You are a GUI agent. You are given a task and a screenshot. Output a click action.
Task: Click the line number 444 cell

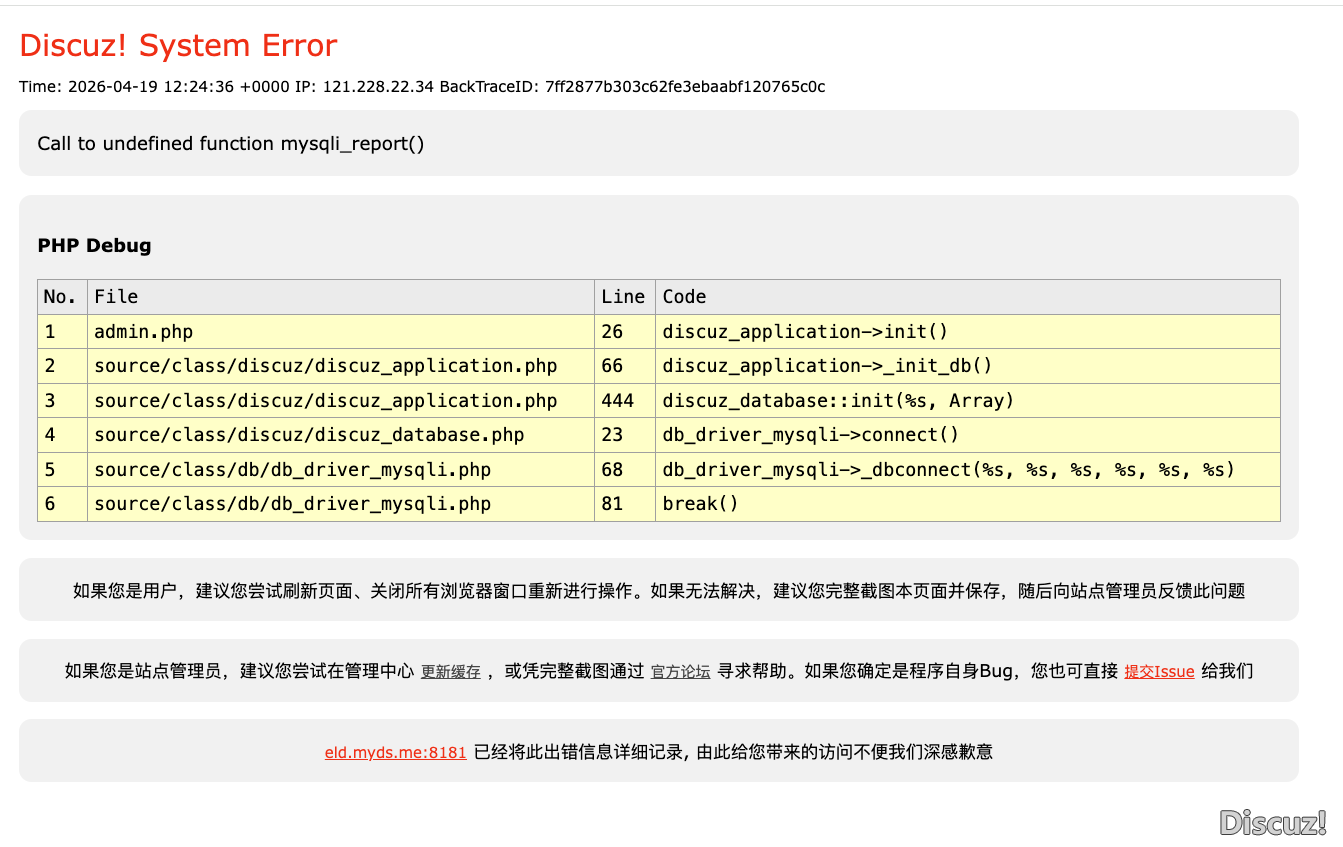(618, 401)
